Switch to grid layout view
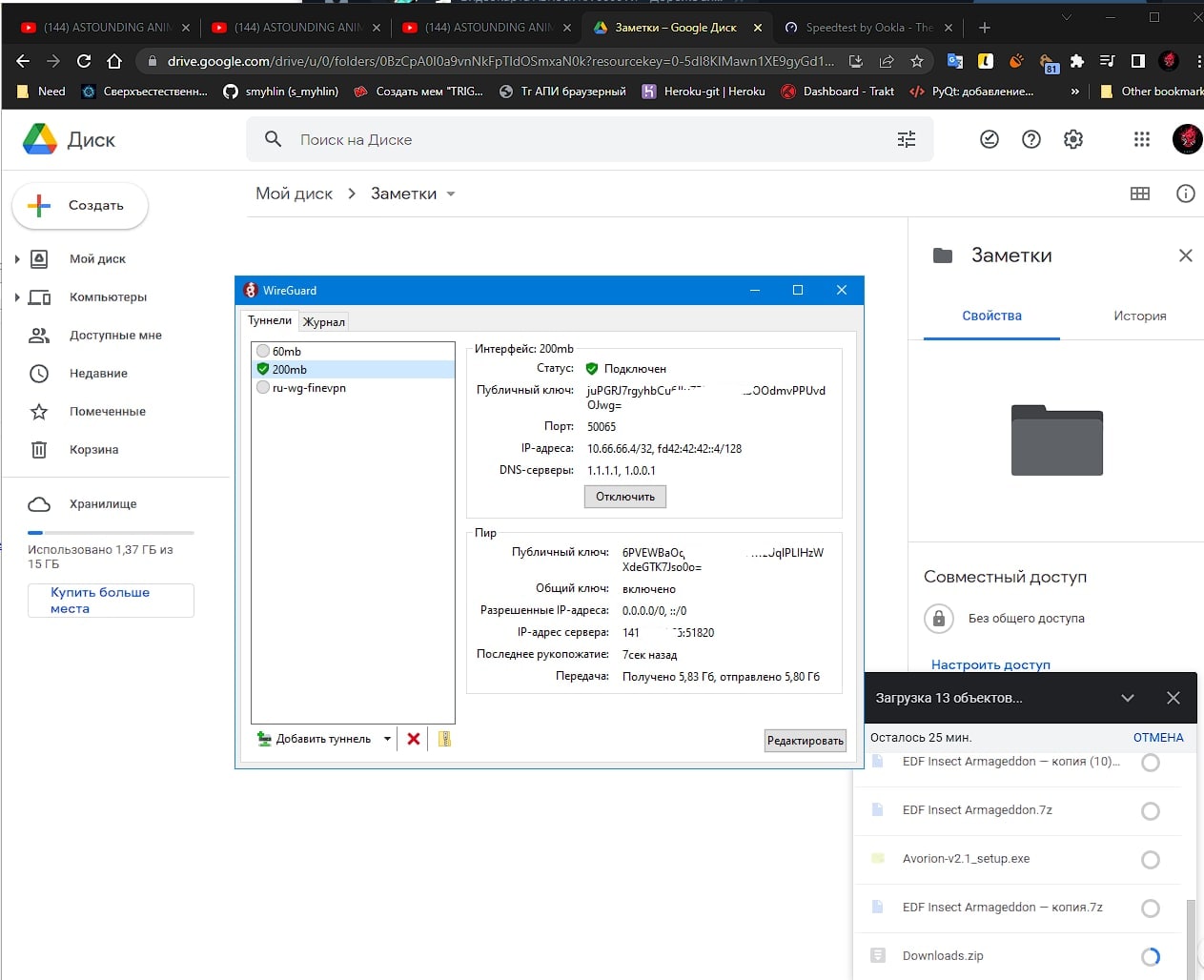 1140,194
